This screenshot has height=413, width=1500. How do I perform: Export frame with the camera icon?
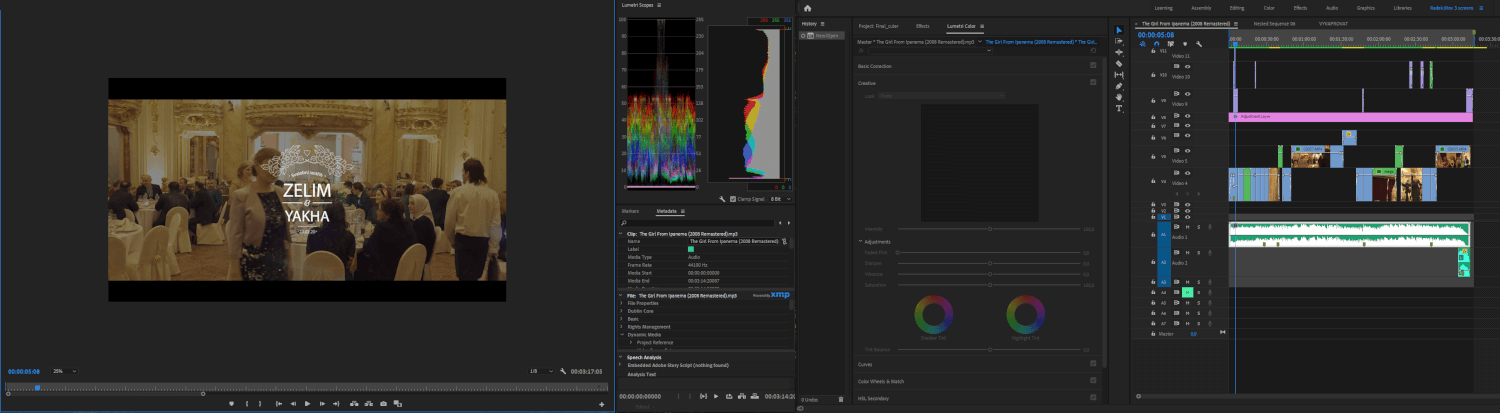[383, 403]
